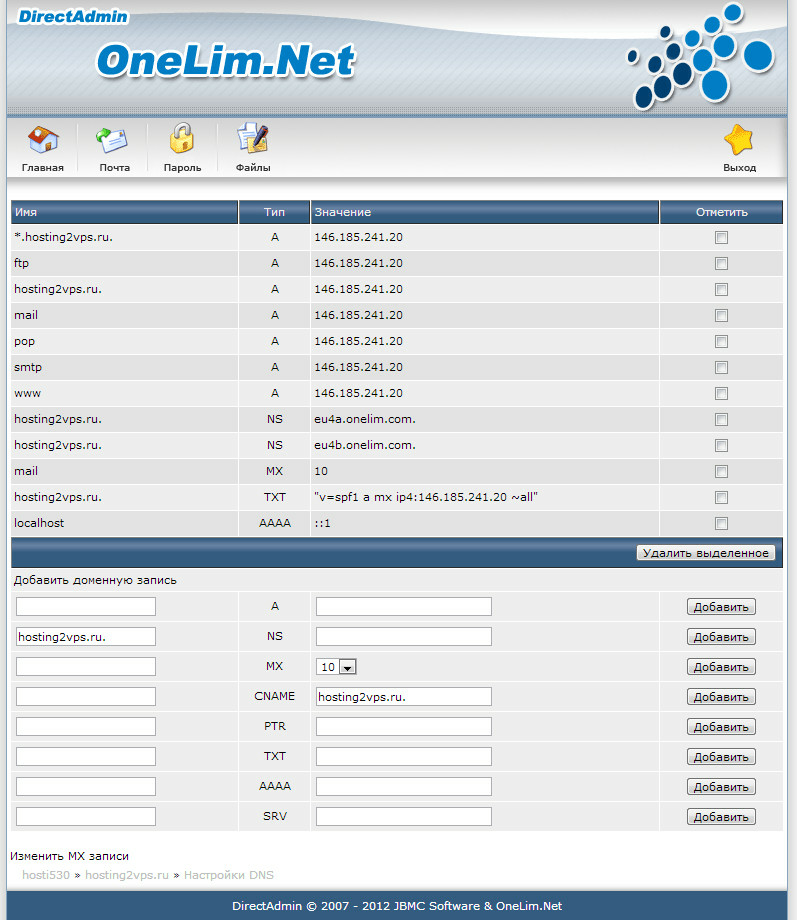Image resolution: width=797 pixels, height=920 pixels.
Task: Focus the PTR record value field
Action: [x=404, y=726]
